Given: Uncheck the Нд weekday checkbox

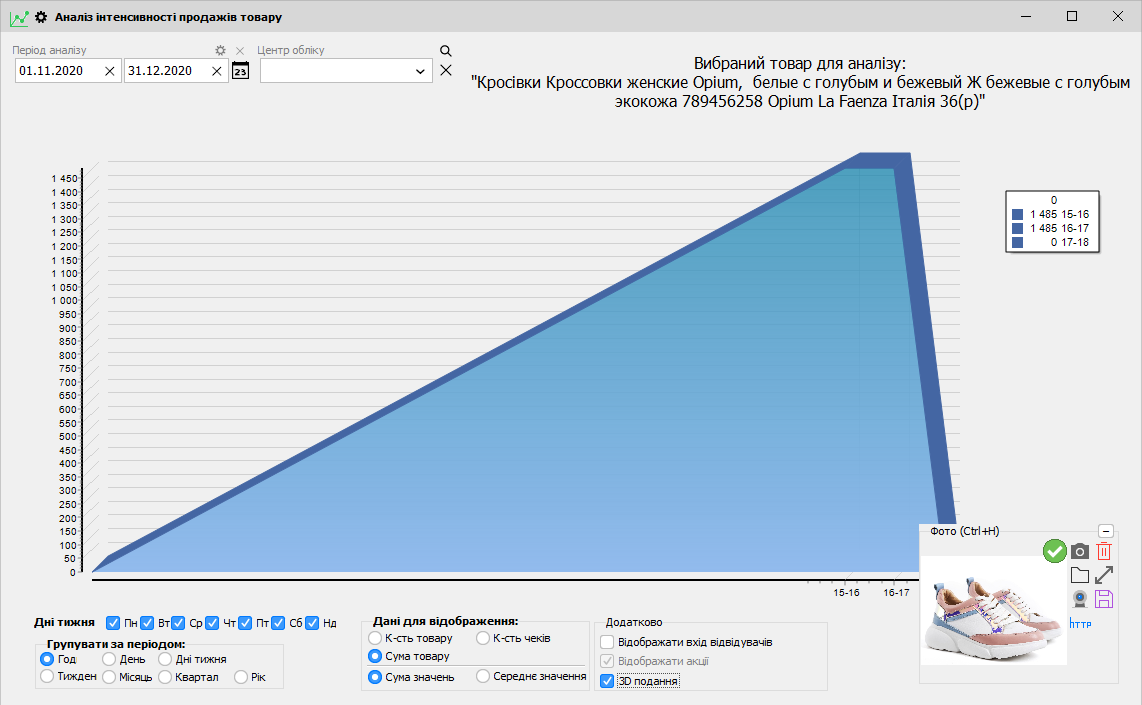Looking at the screenshot, I should [313, 623].
